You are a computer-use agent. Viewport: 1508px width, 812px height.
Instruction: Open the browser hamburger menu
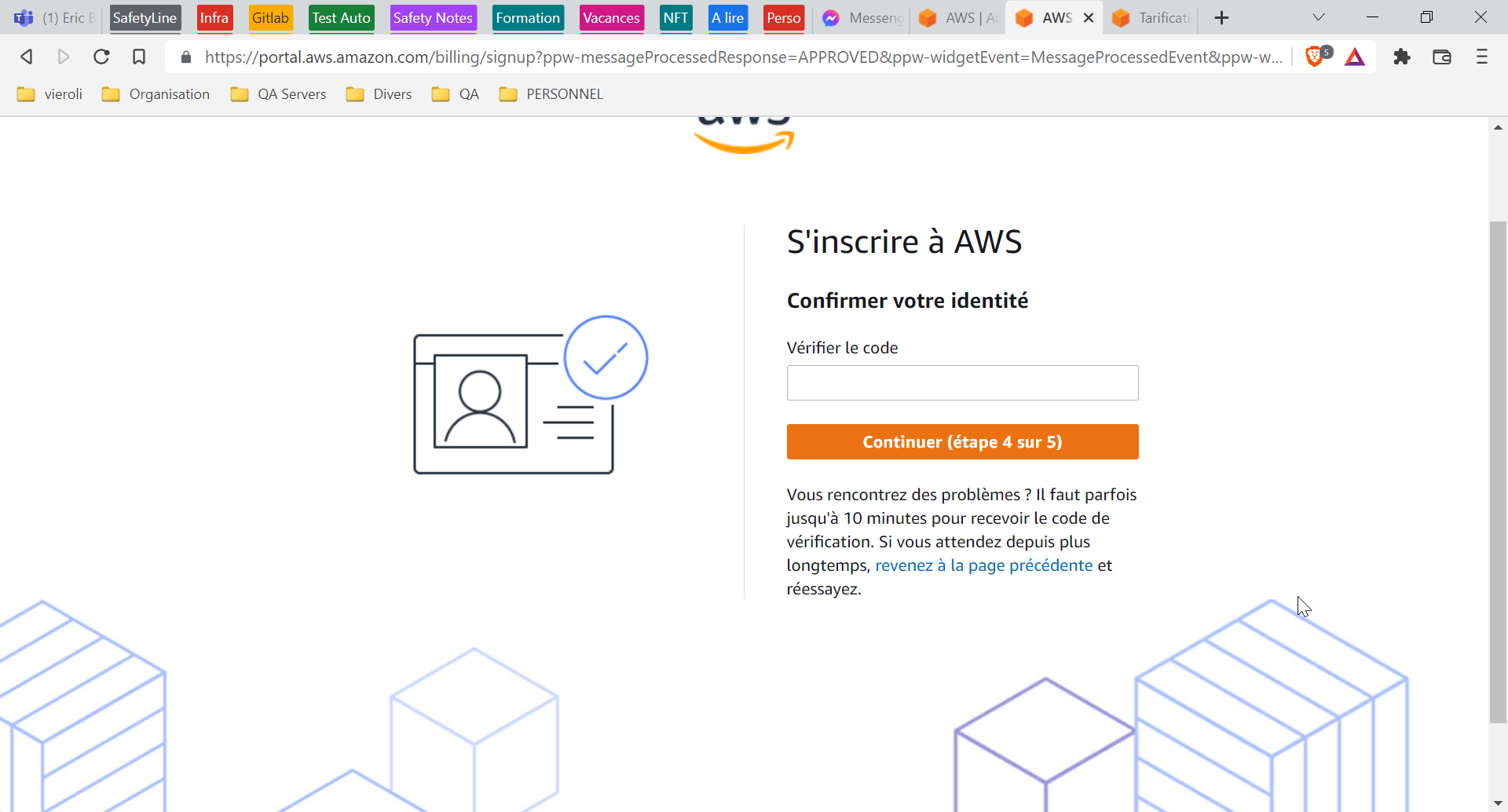[1482, 57]
